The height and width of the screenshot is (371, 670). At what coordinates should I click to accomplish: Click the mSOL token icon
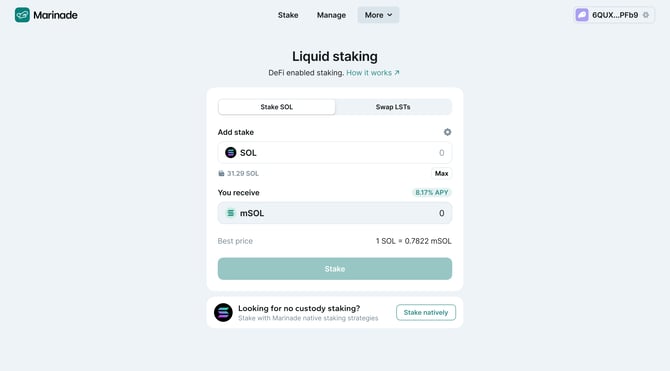[230, 213]
